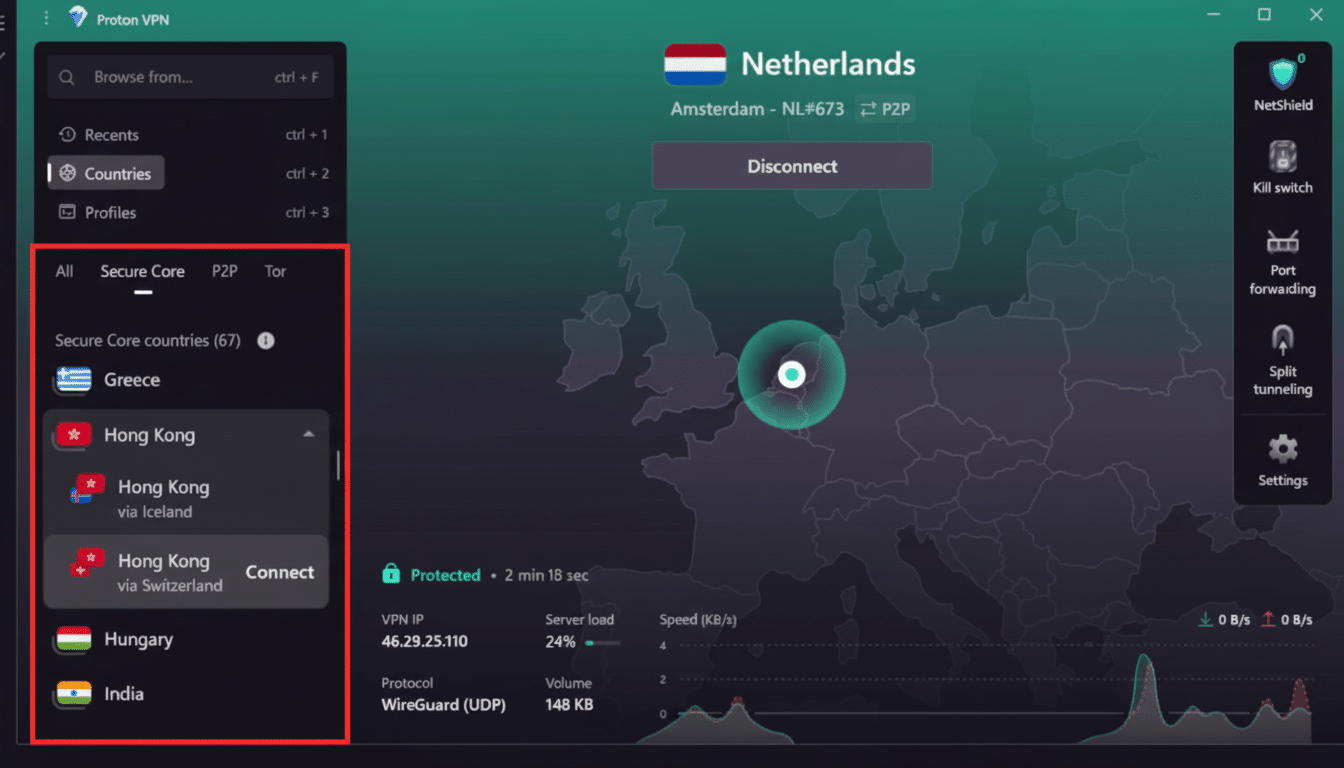Open Port forwarding options
Viewport: 1344px width, 768px height.
(1282, 260)
